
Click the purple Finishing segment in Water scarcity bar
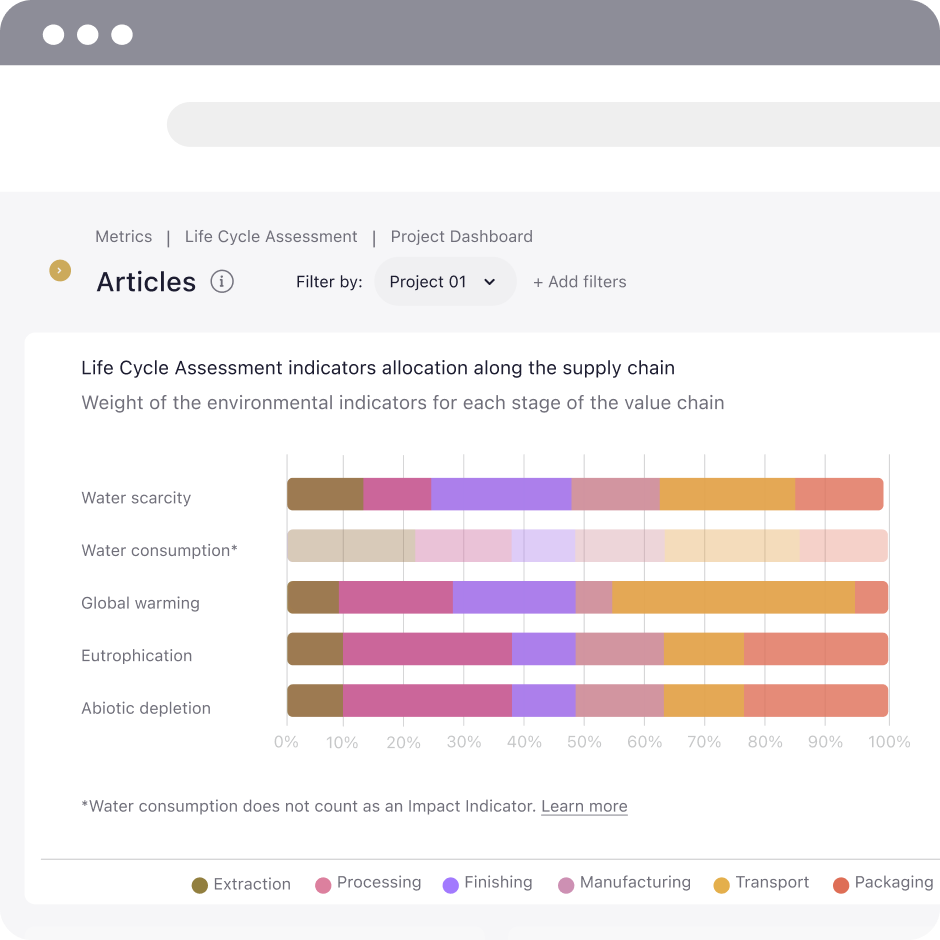[501, 494]
